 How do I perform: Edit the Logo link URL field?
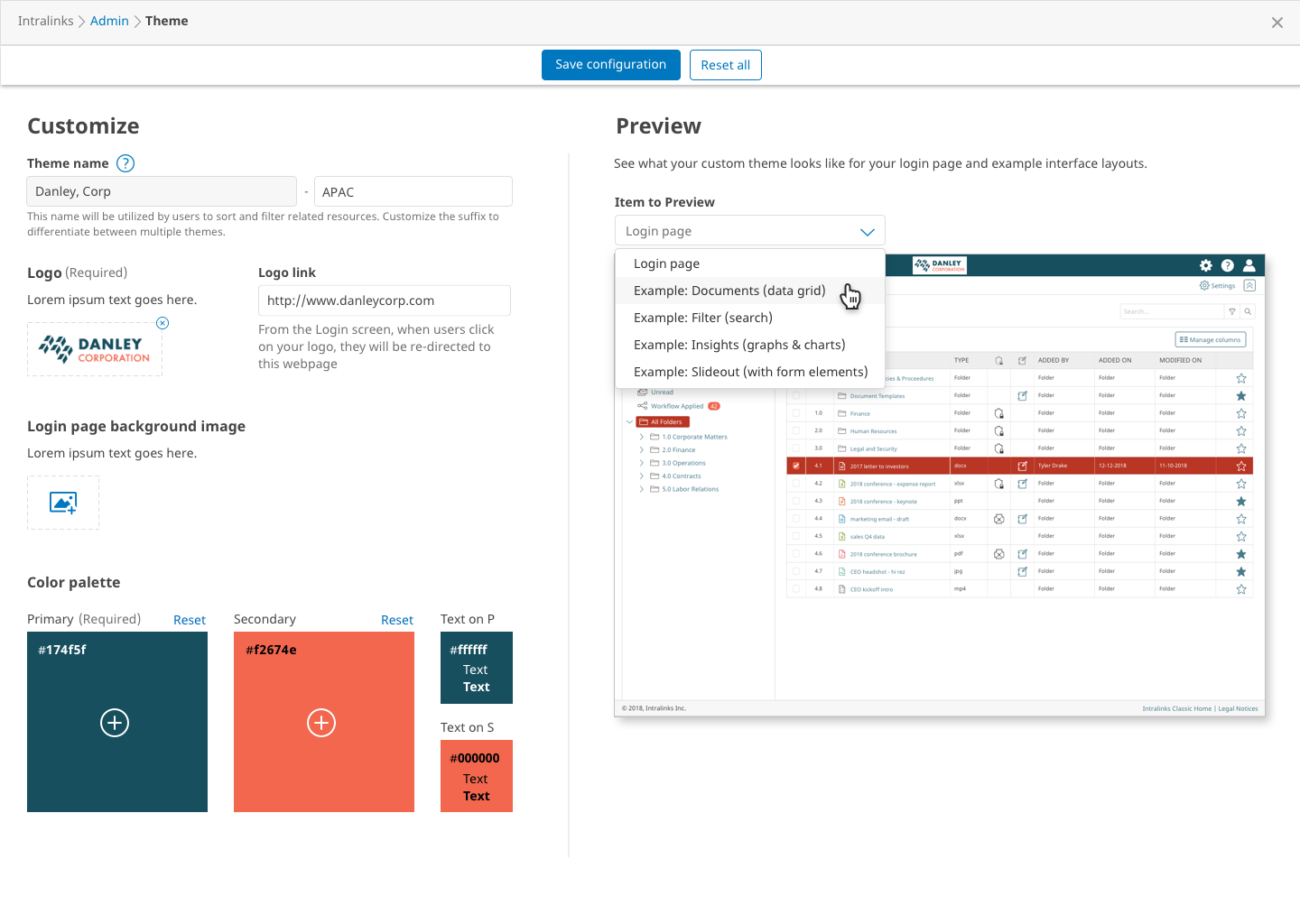point(385,300)
